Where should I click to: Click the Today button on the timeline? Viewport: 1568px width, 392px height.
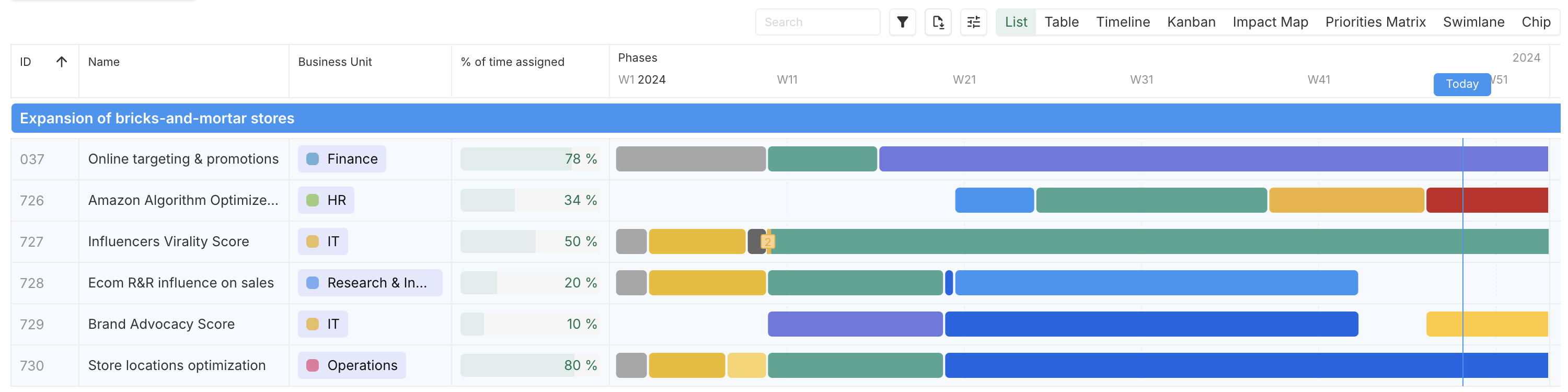[x=1461, y=84]
